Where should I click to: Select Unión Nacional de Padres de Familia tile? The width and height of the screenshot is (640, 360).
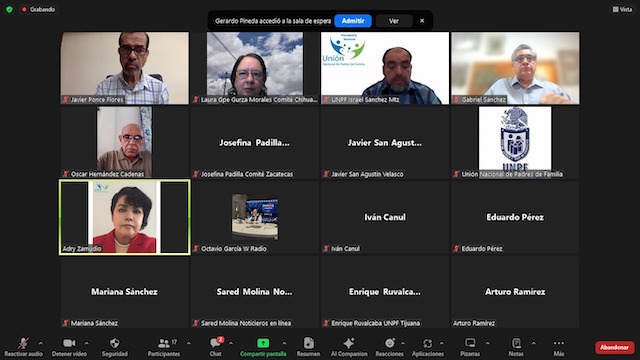[x=515, y=142]
